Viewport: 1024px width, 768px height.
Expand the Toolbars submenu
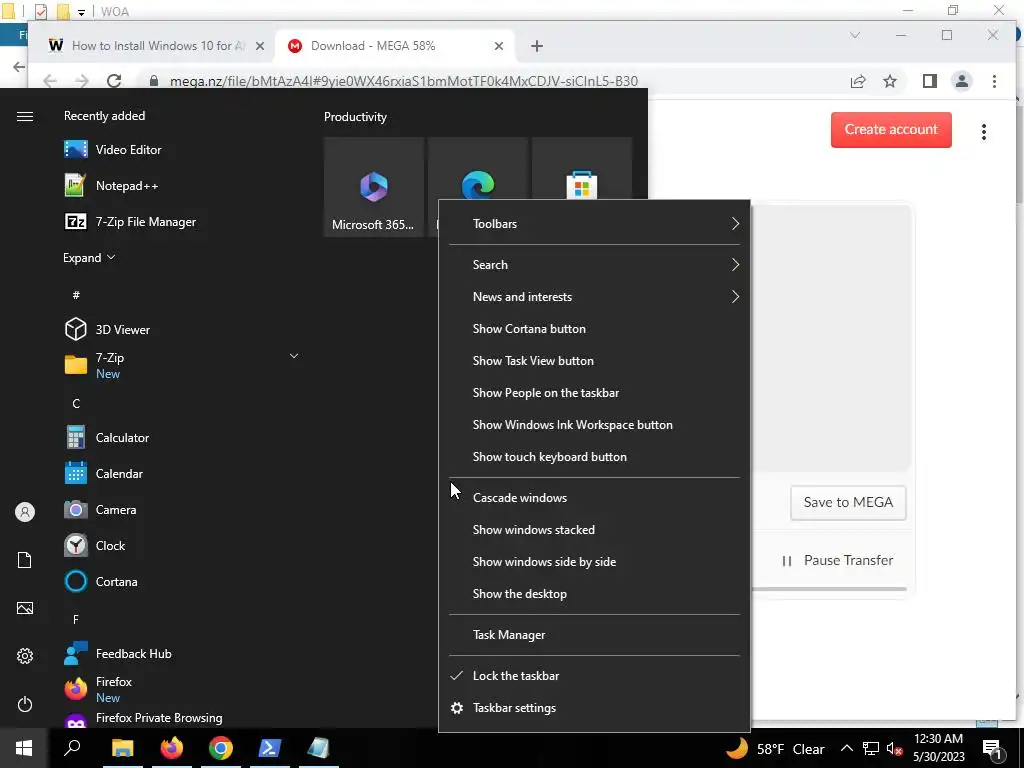coord(594,224)
